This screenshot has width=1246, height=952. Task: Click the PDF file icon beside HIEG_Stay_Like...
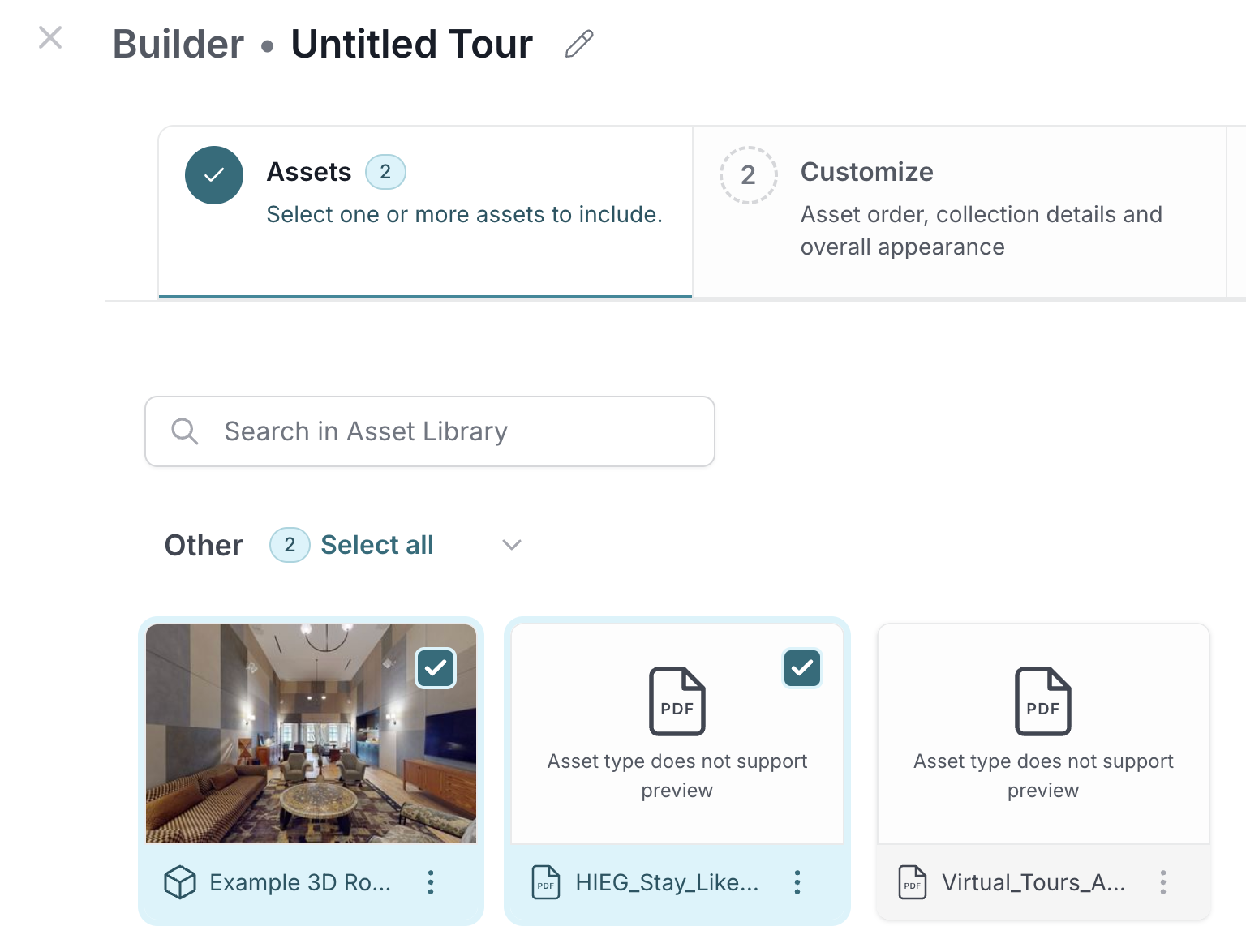(546, 882)
